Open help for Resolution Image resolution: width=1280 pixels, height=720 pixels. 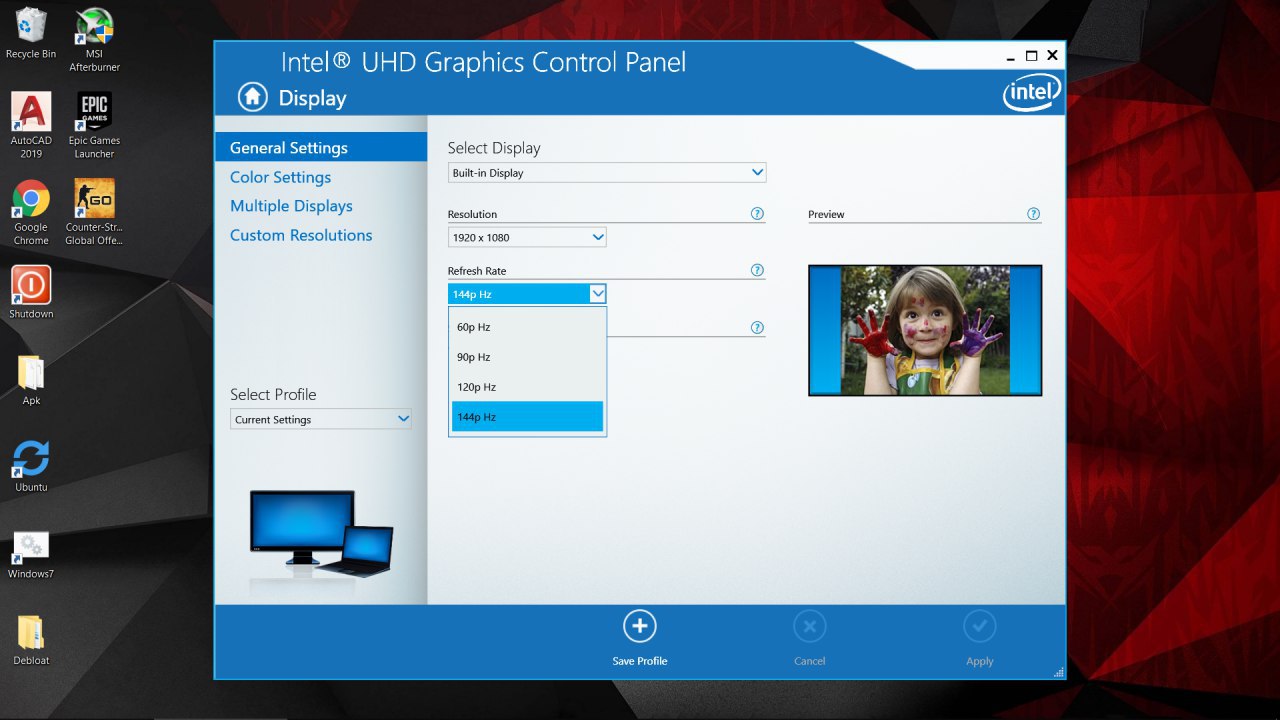point(757,213)
